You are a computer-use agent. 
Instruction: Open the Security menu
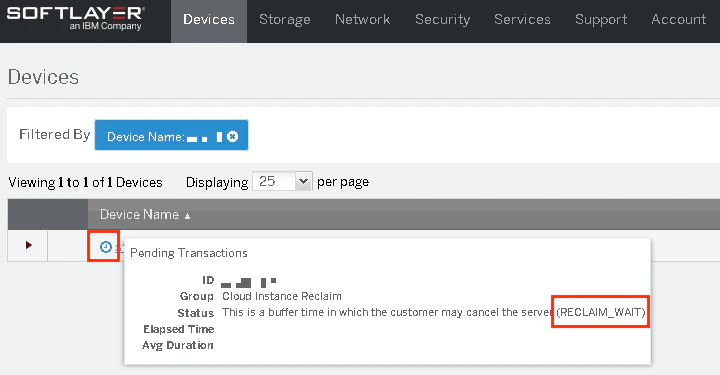pos(443,19)
